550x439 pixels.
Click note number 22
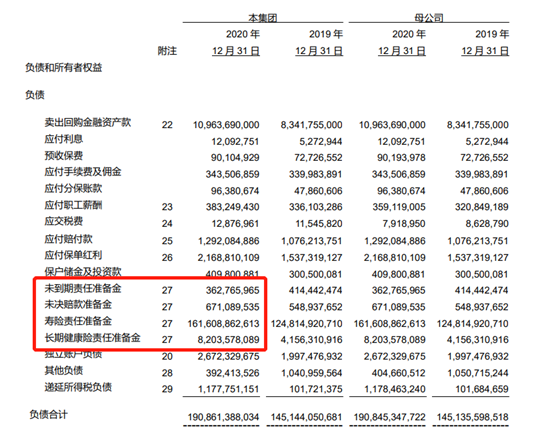point(167,125)
